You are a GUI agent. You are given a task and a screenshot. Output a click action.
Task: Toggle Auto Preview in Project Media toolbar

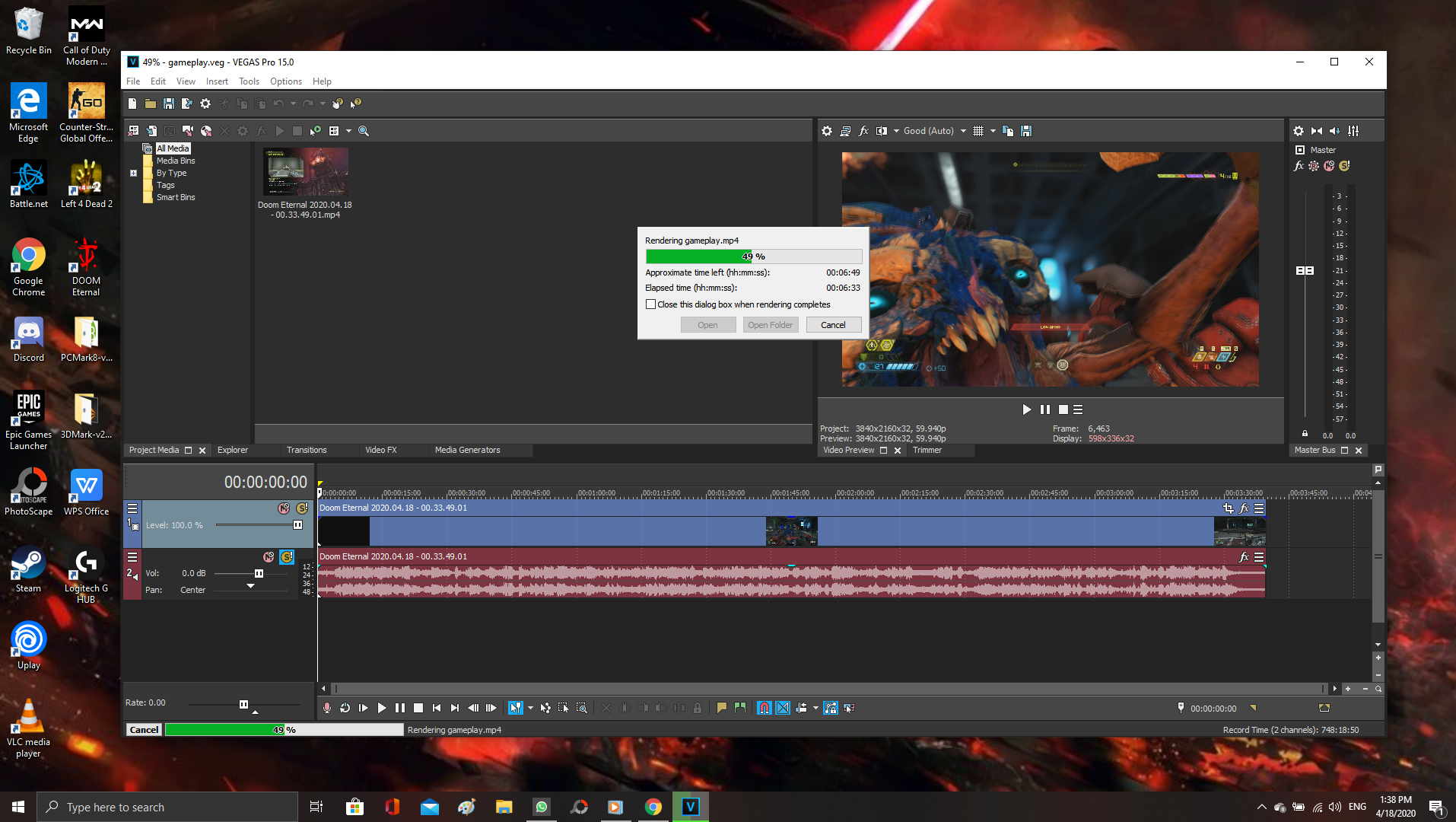point(316,131)
